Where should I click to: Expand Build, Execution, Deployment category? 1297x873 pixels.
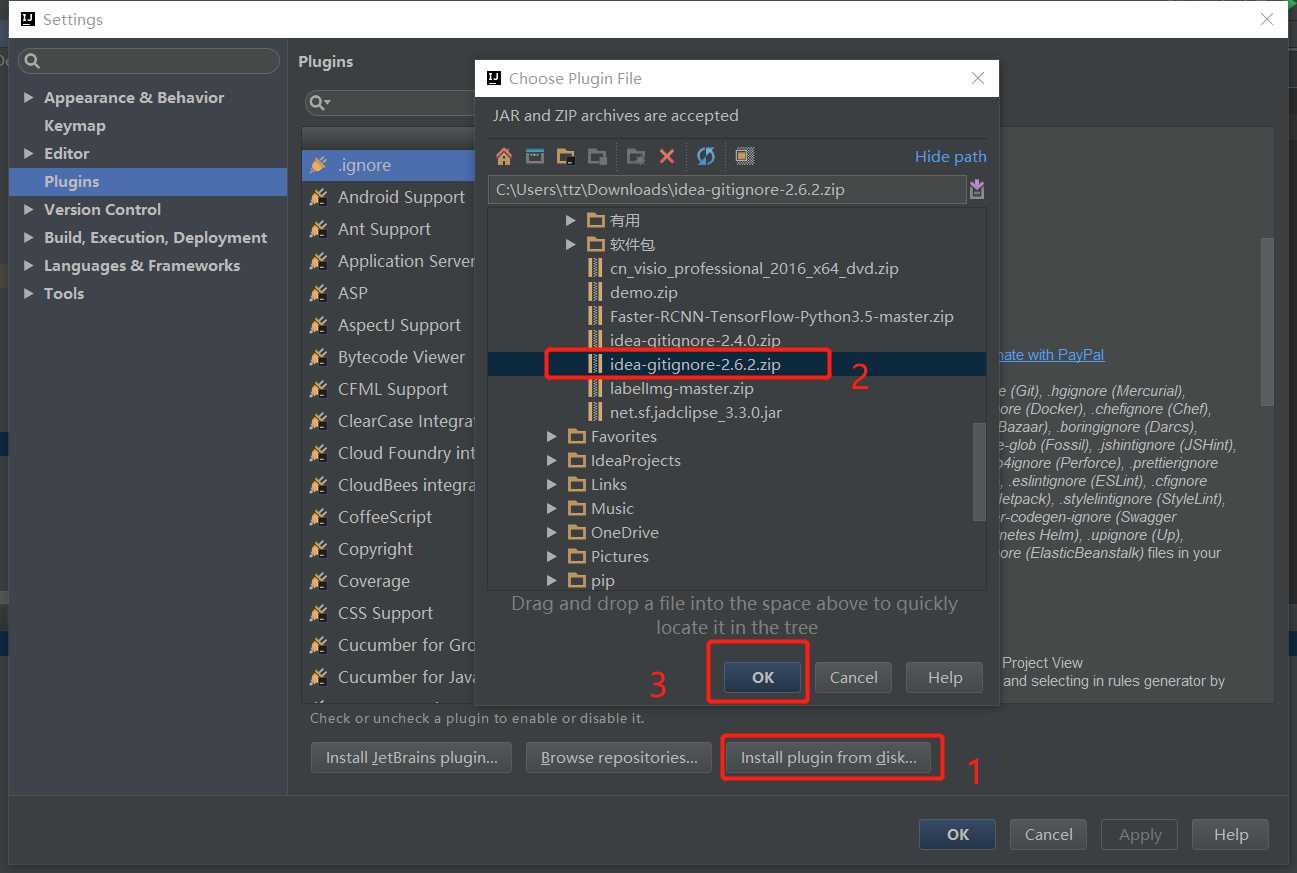coord(28,237)
